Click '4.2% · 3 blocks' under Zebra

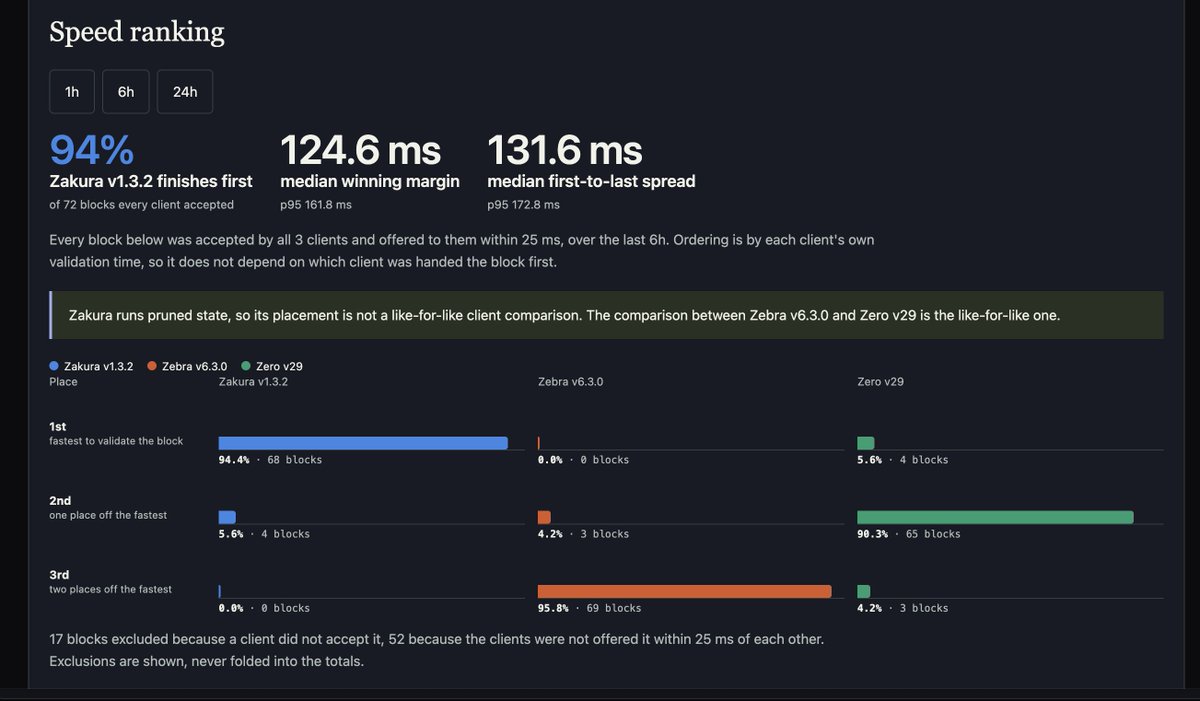click(583, 534)
